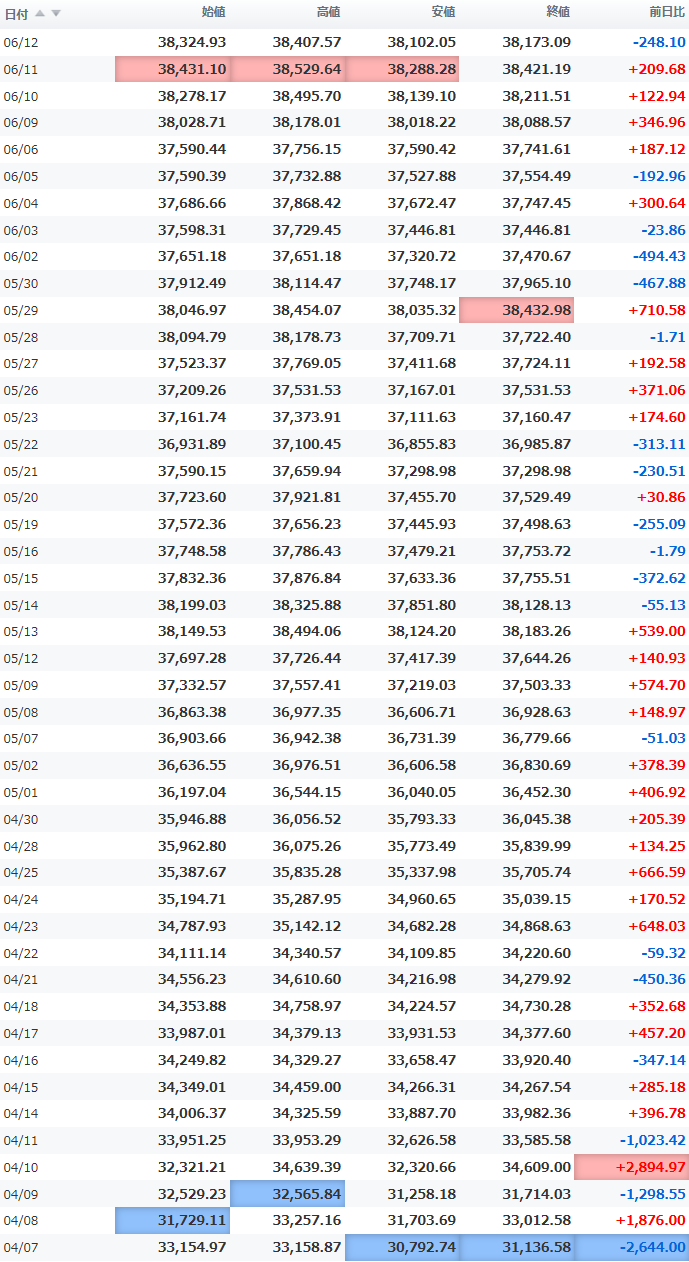The image size is (689, 1262).
Task: Select the 04/07 date row
Action: pos(344,1248)
